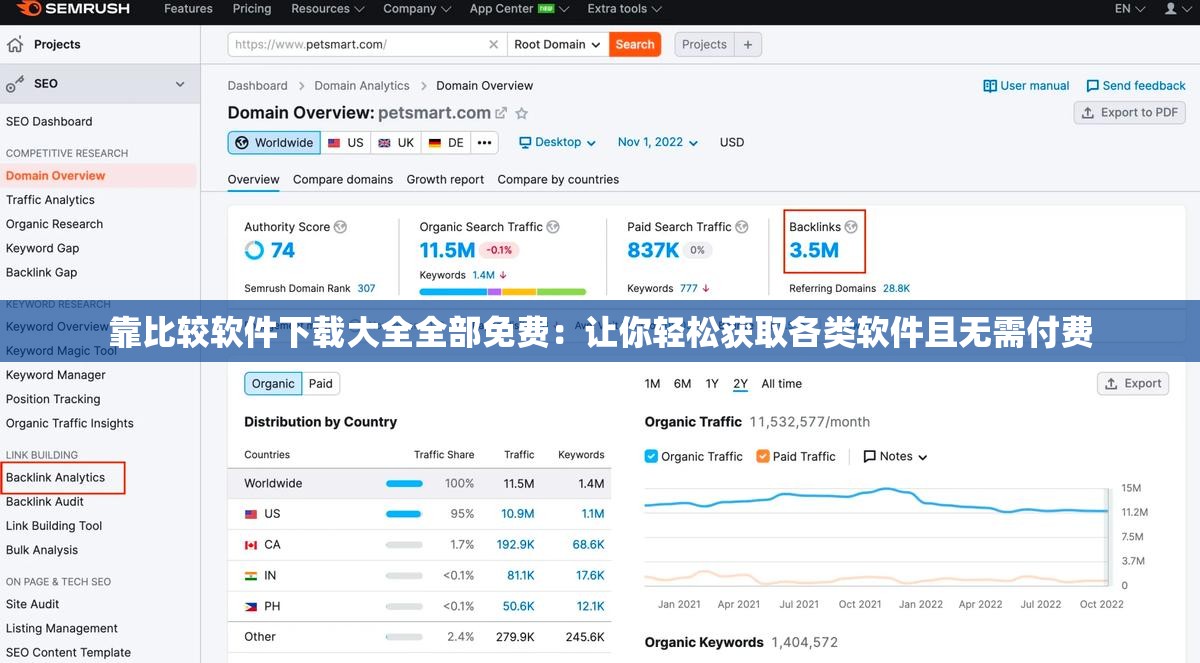Image resolution: width=1200 pixels, height=663 pixels.
Task: Click the chart Export button
Action: pos(1134,384)
